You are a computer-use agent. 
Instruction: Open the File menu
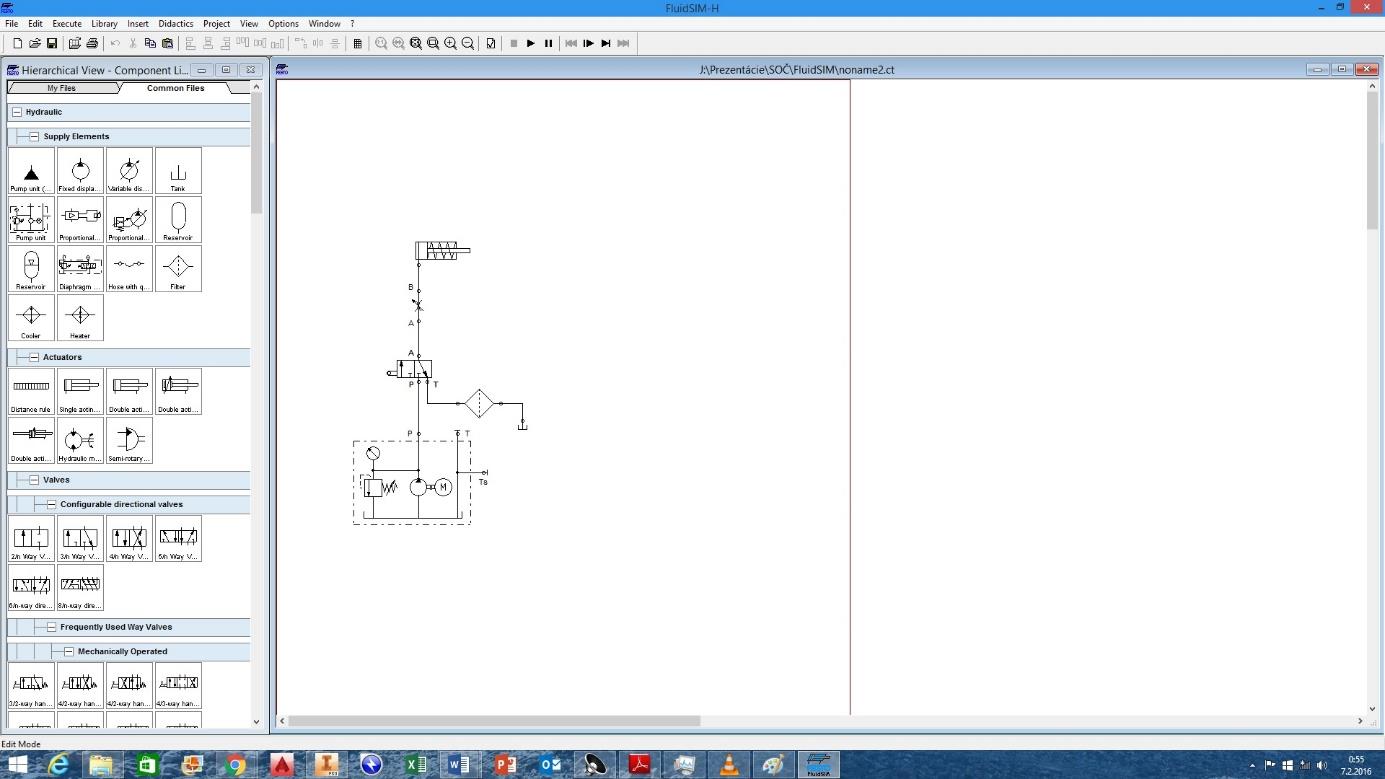(12, 23)
